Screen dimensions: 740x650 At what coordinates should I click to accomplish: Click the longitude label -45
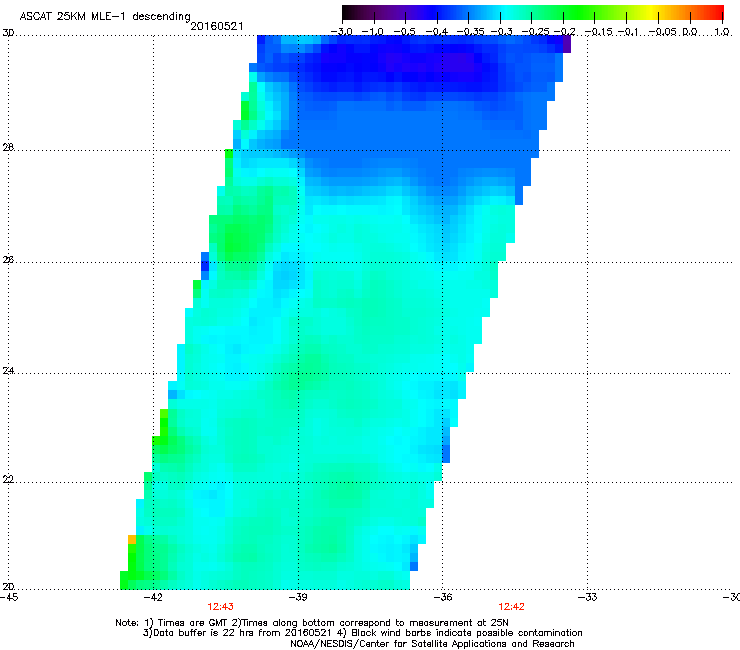pyautogui.click(x=9, y=597)
